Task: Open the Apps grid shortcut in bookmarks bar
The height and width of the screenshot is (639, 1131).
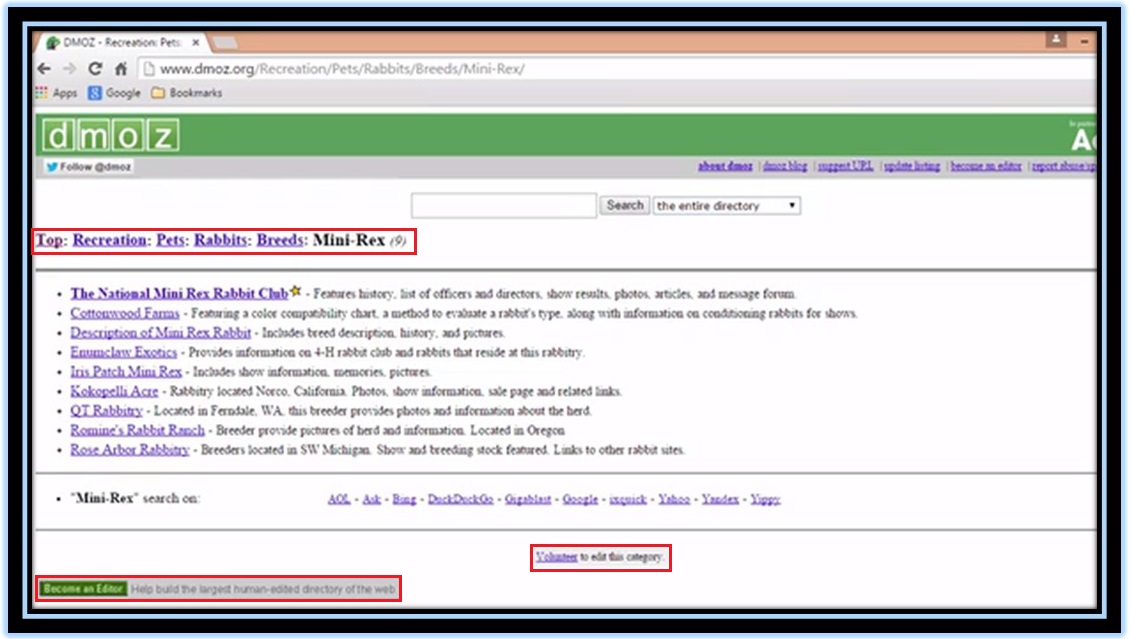Action: (56, 93)
